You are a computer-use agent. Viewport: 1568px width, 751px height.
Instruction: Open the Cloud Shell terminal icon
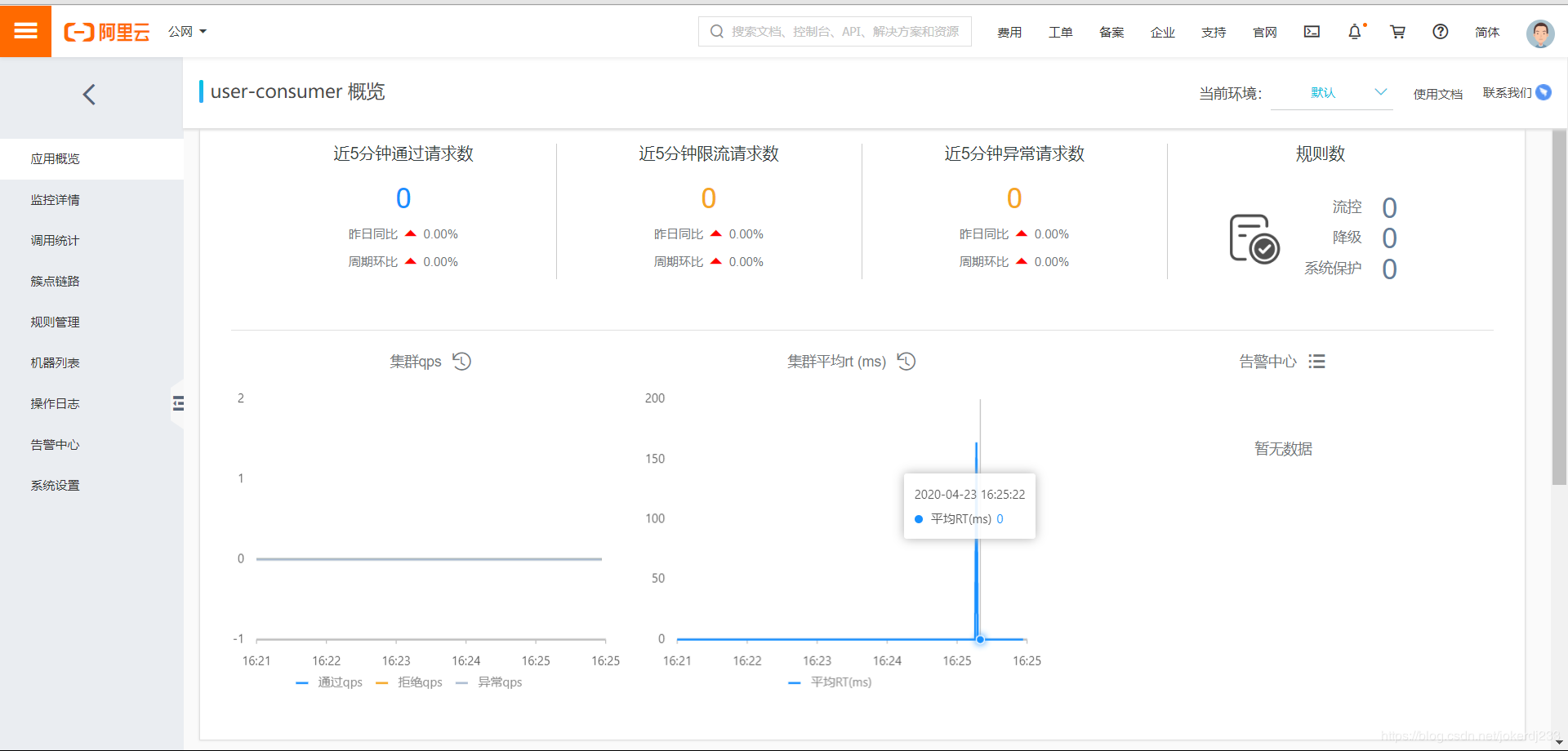1312,32
